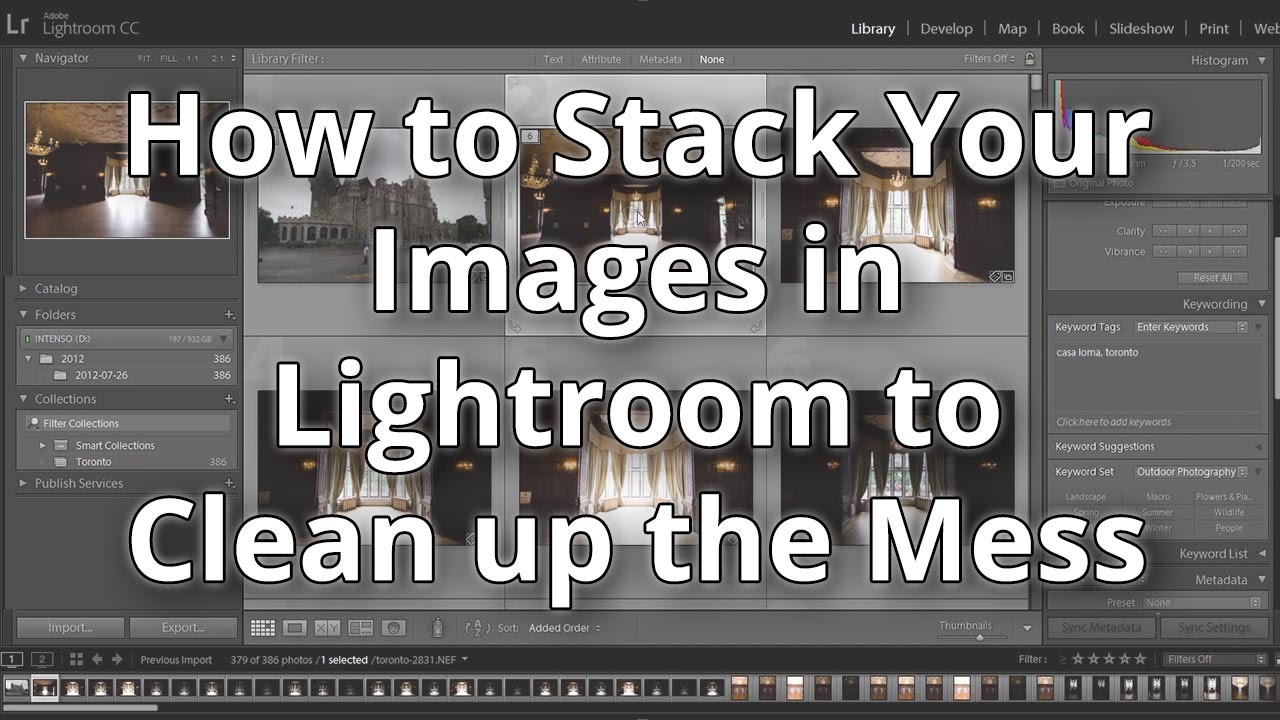1280x720 pixels.
Task: Click the Filter Collections search field
Action: click(127, 424)
